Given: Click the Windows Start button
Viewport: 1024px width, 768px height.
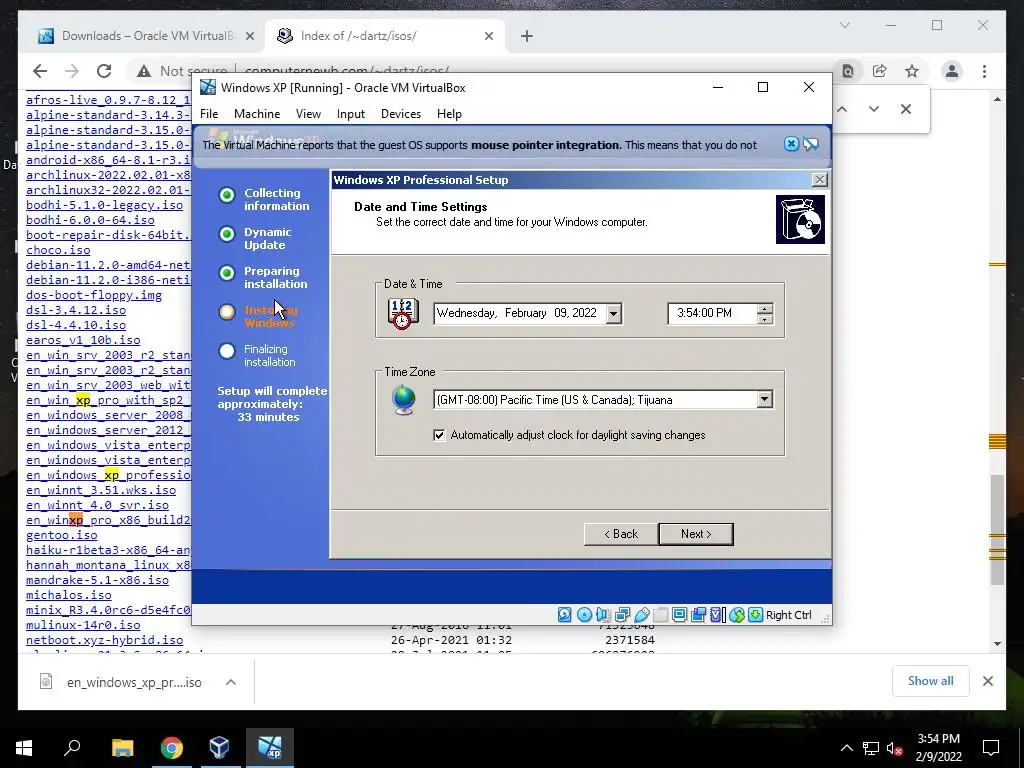Looking at the screenshot, I should click(x=24, y=748).
